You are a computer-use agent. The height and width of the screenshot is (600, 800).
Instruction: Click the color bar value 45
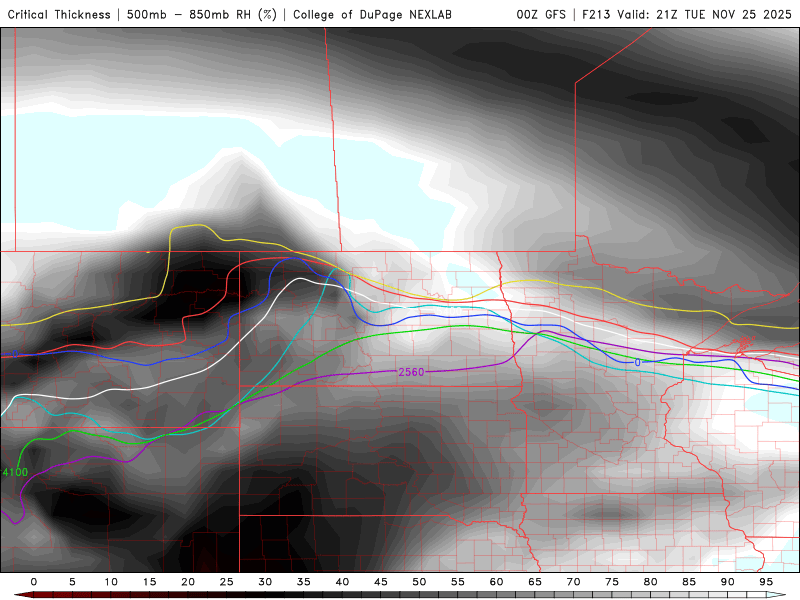(x=381, y=582)
